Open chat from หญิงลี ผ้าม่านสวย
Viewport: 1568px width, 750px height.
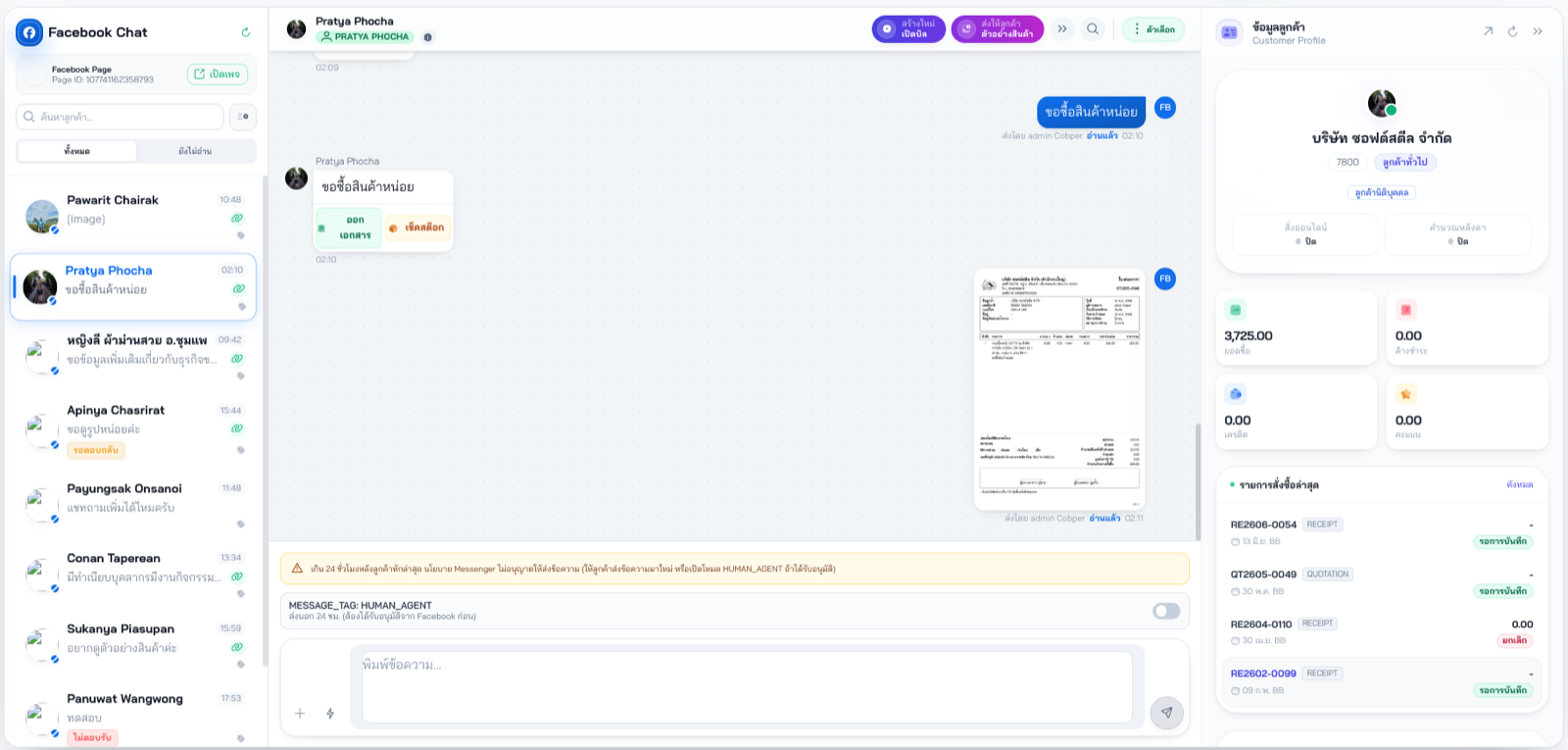tap(134, 357)
